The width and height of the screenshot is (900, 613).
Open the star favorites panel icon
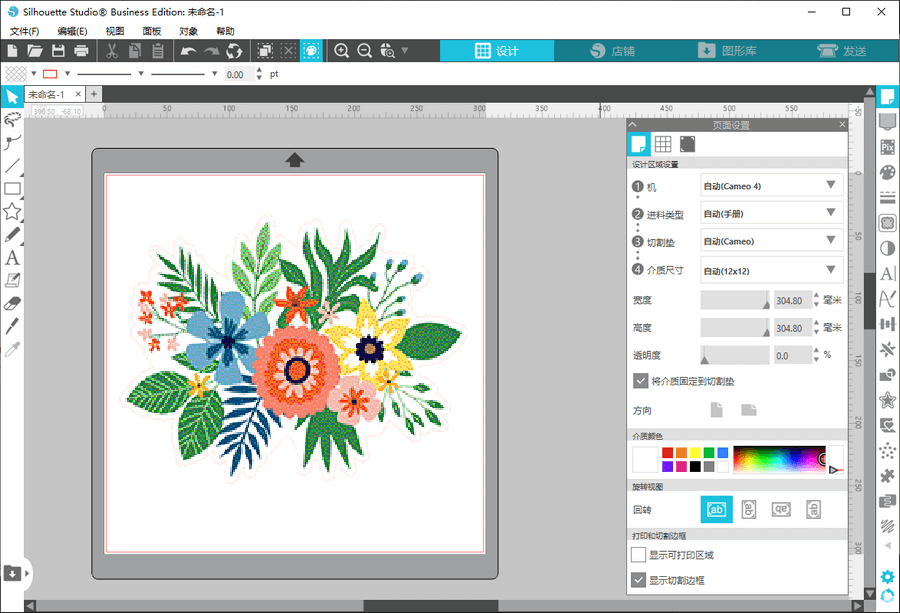(x=887, y=399)
